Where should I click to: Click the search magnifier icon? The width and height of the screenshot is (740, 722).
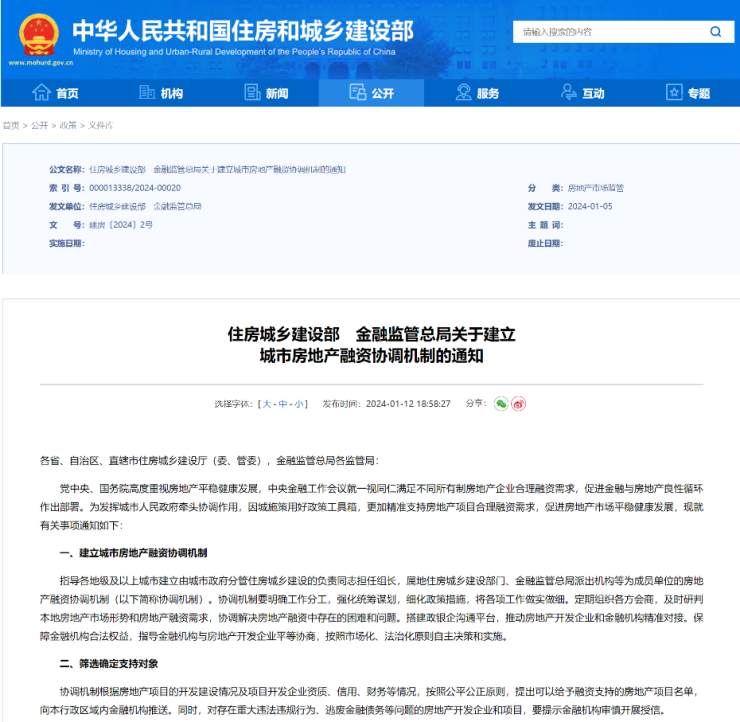click(715, 32)
